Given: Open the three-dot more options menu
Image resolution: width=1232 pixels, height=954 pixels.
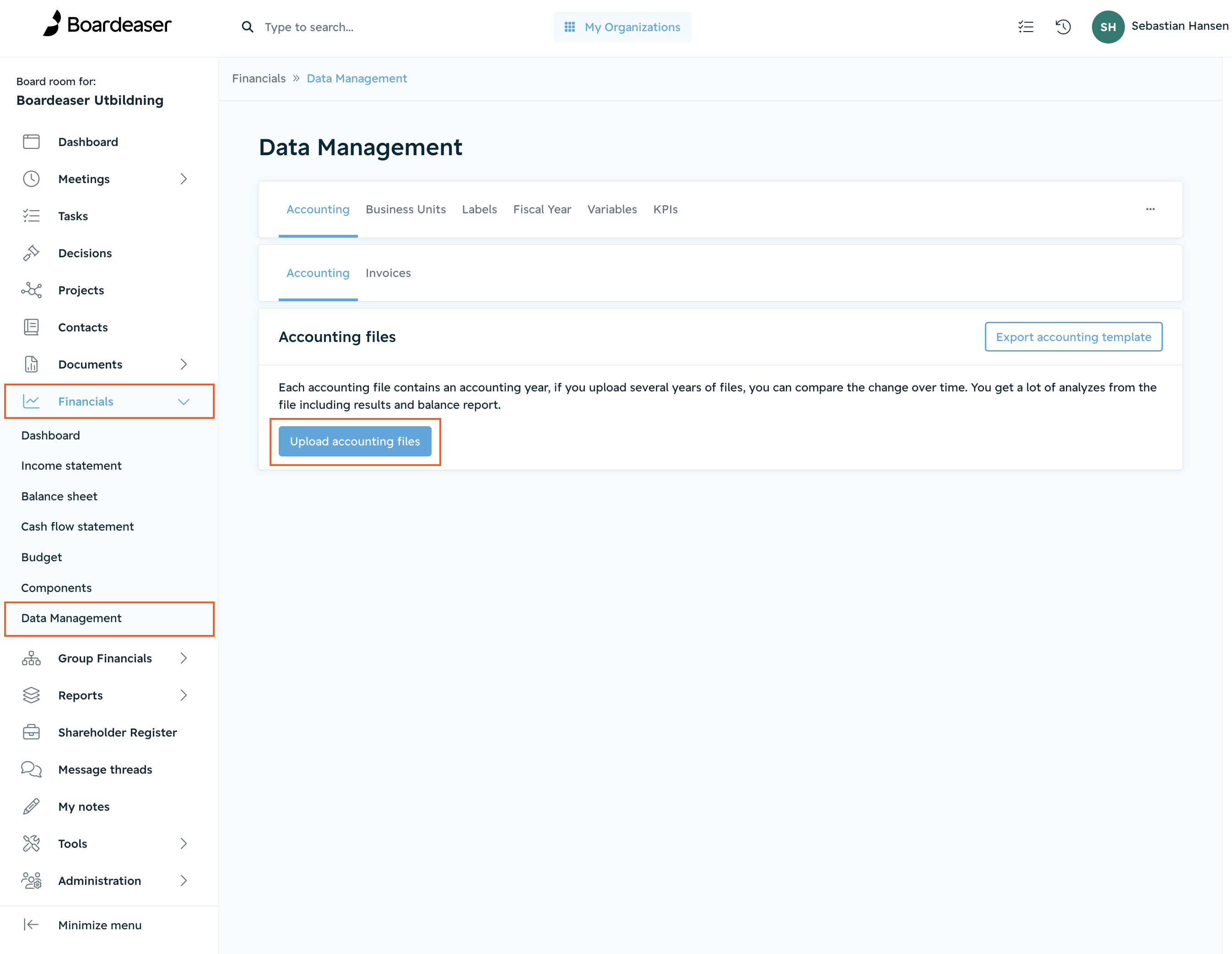Looking at the screenshot, I should click(1150, 209).
